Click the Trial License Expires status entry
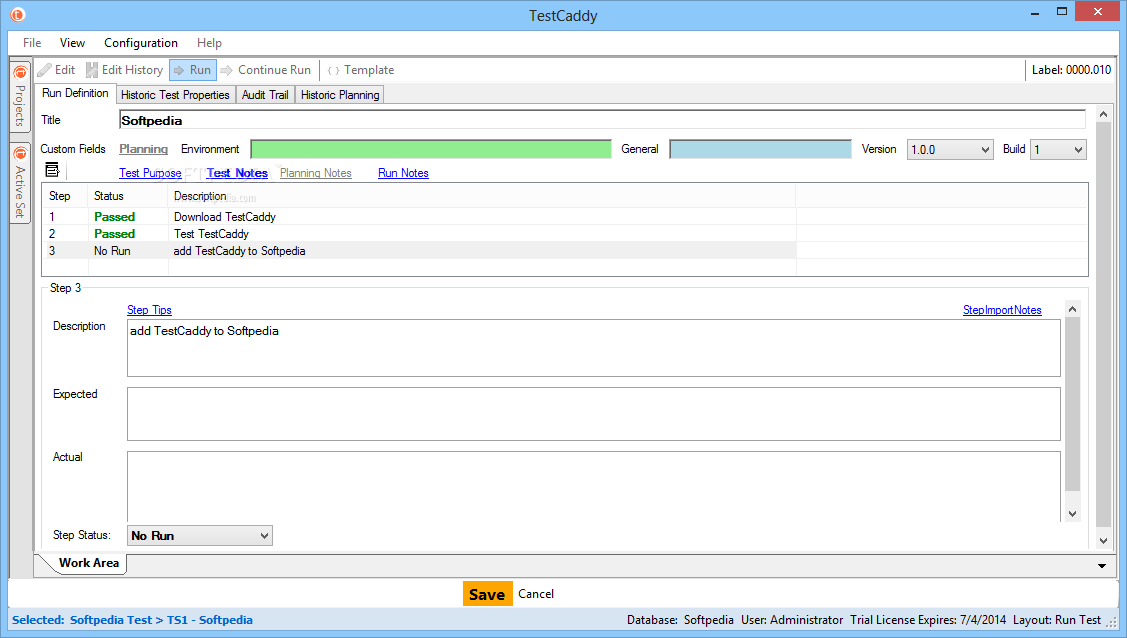The image size is (1127, 638). click(x=928, y=620)
